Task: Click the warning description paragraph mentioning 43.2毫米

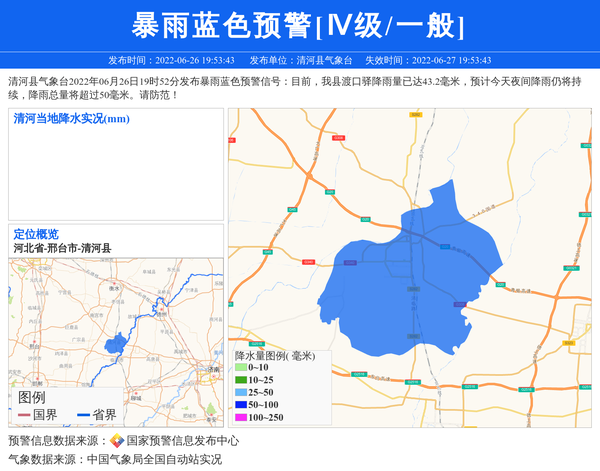Action: (x=295, y=88)
